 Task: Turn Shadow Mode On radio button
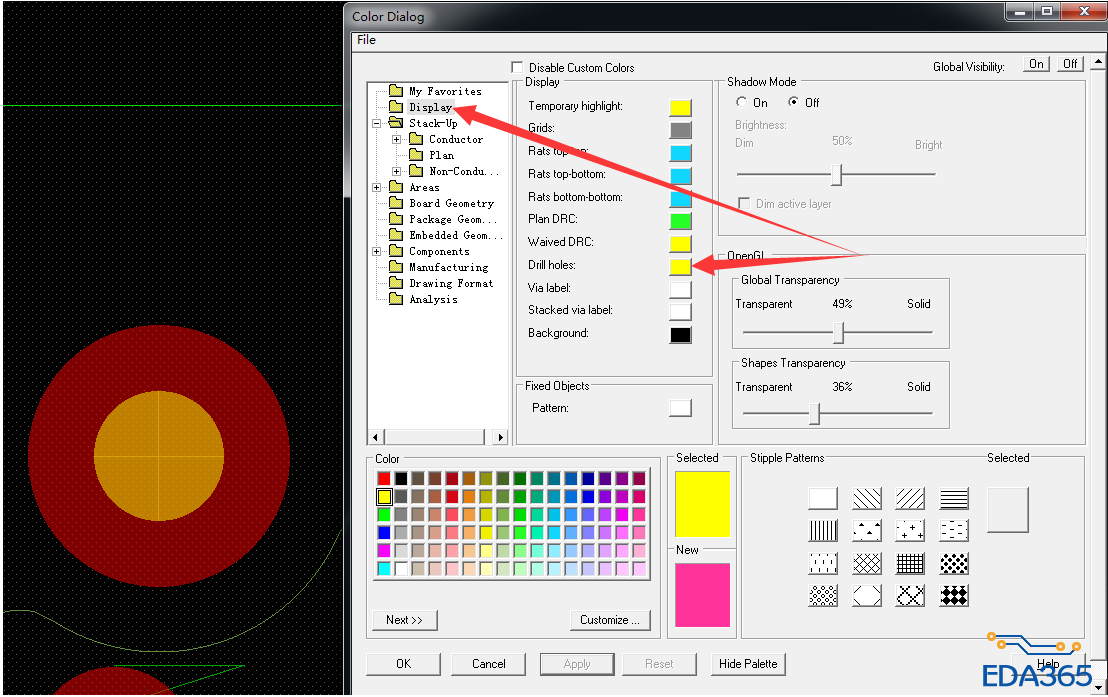[742, 102]
